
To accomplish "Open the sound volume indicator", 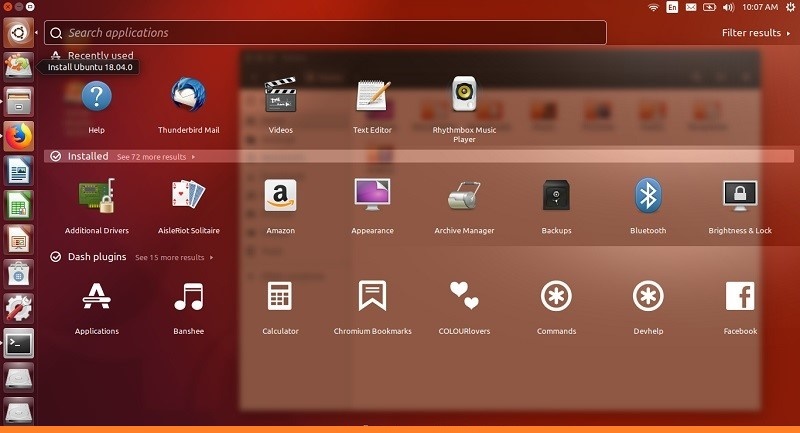I will tap(729, 7).
